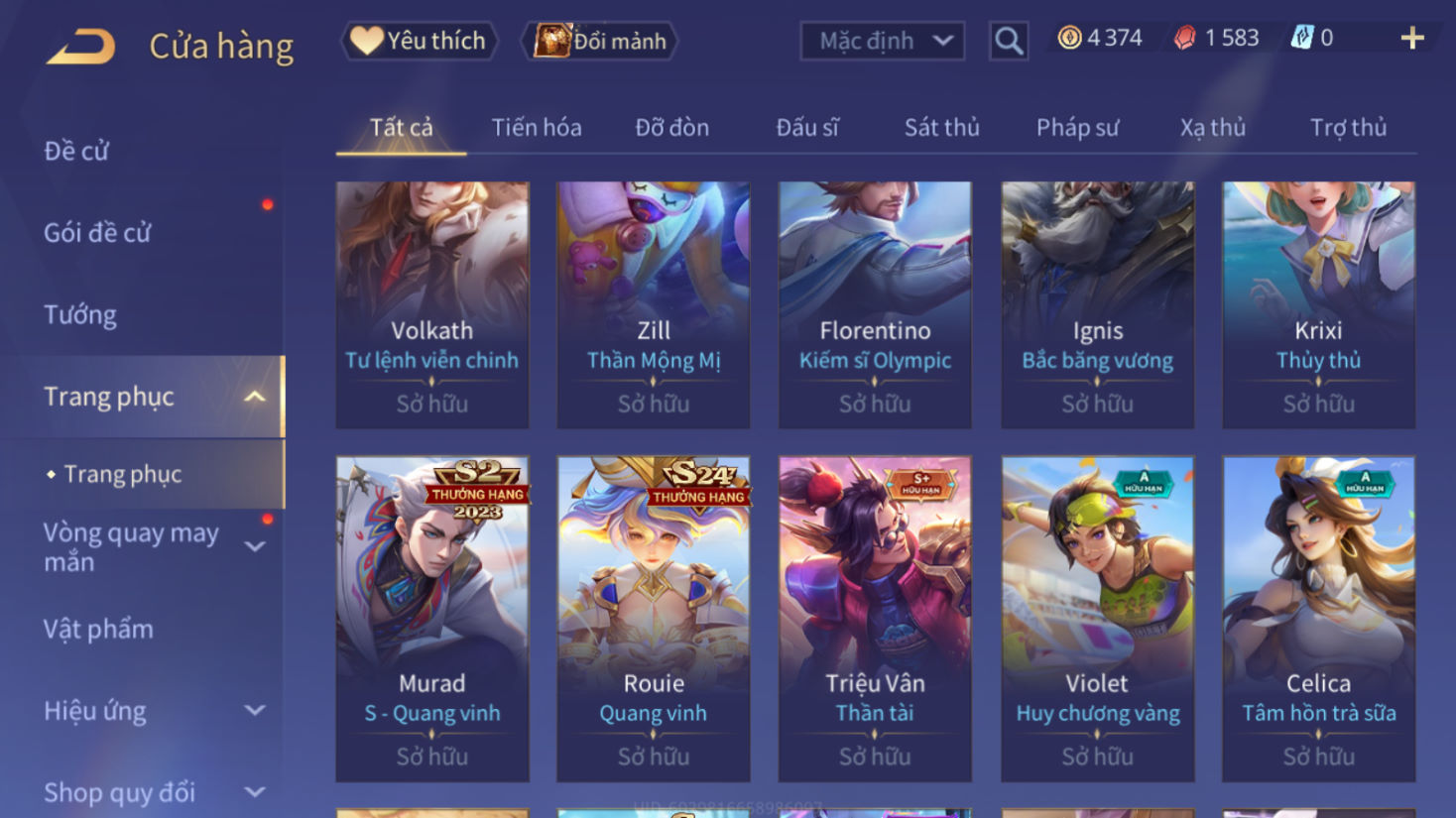Viewport: 1456px width, 818px height.
Task: Click the red ruby currency icon
Action: [1184, 39]
